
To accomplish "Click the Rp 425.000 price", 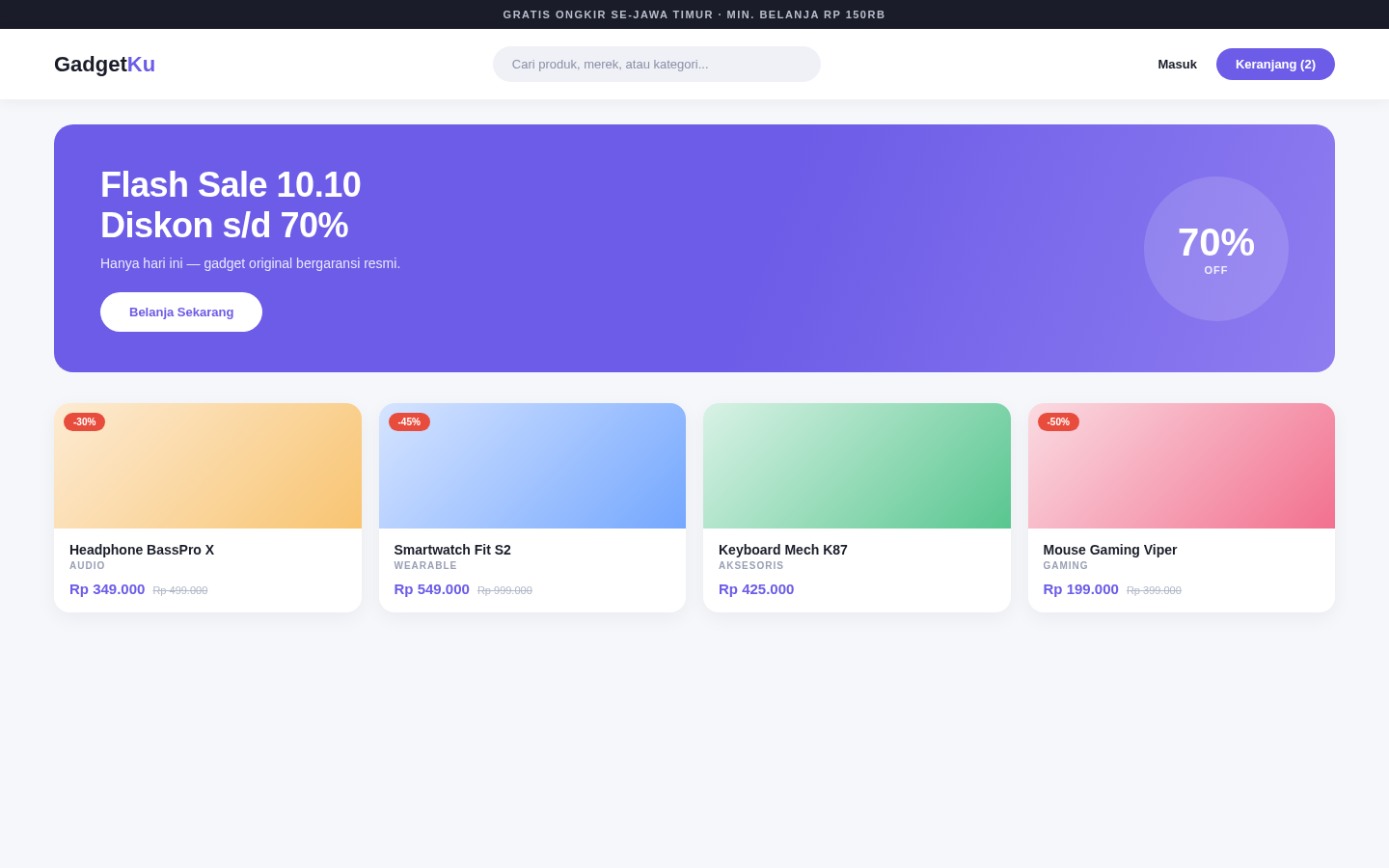I will pos(756,589).
